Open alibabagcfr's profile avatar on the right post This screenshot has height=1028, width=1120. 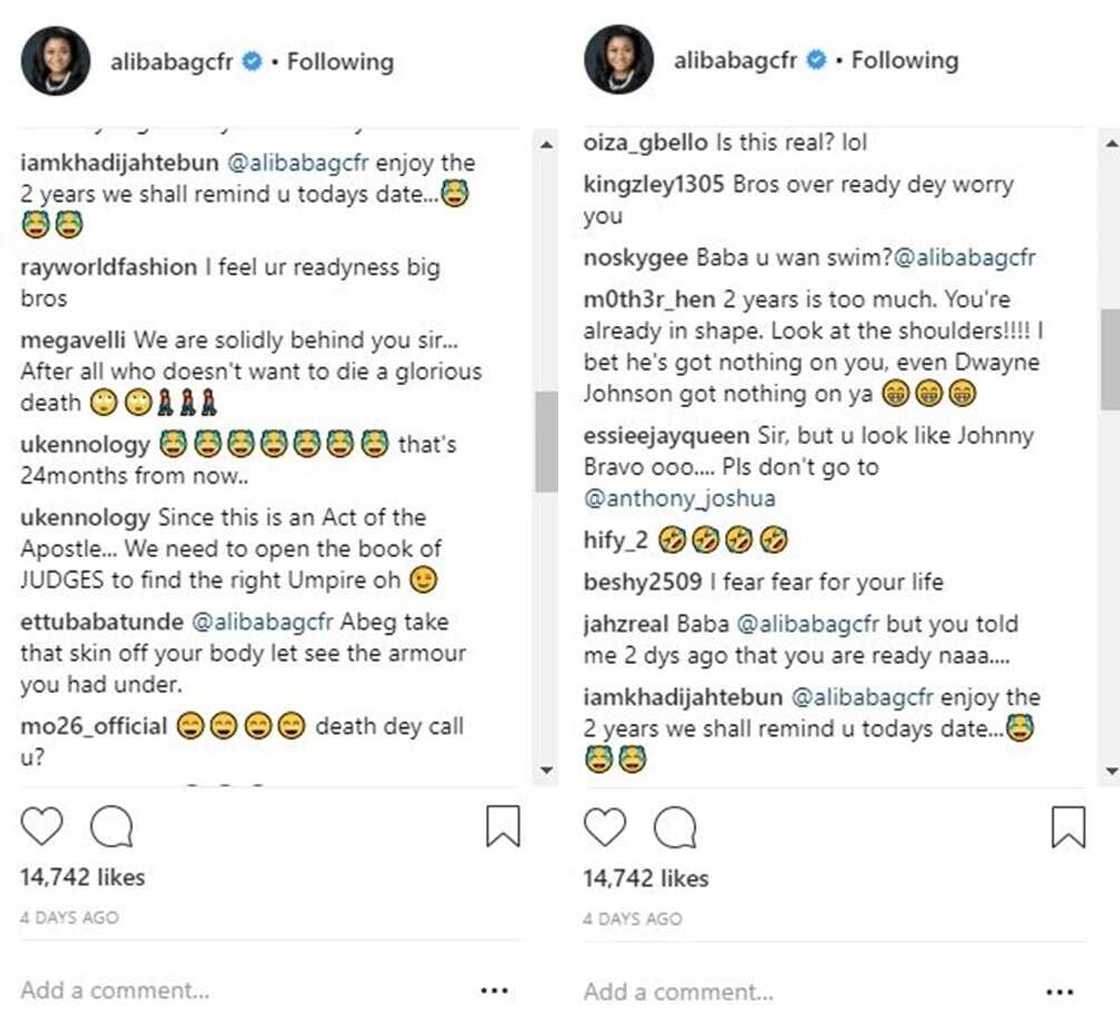617,61
